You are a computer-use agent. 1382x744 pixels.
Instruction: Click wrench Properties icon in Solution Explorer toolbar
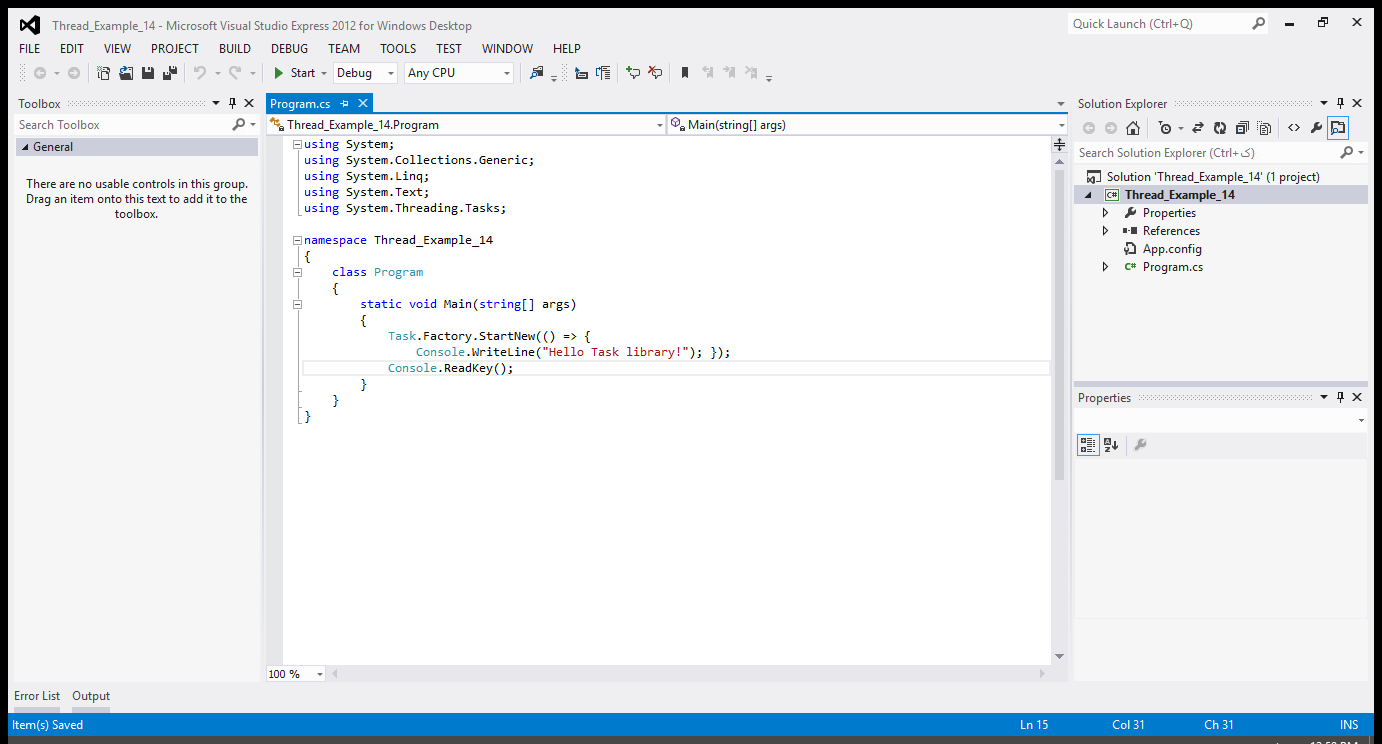pos(1316,128)
